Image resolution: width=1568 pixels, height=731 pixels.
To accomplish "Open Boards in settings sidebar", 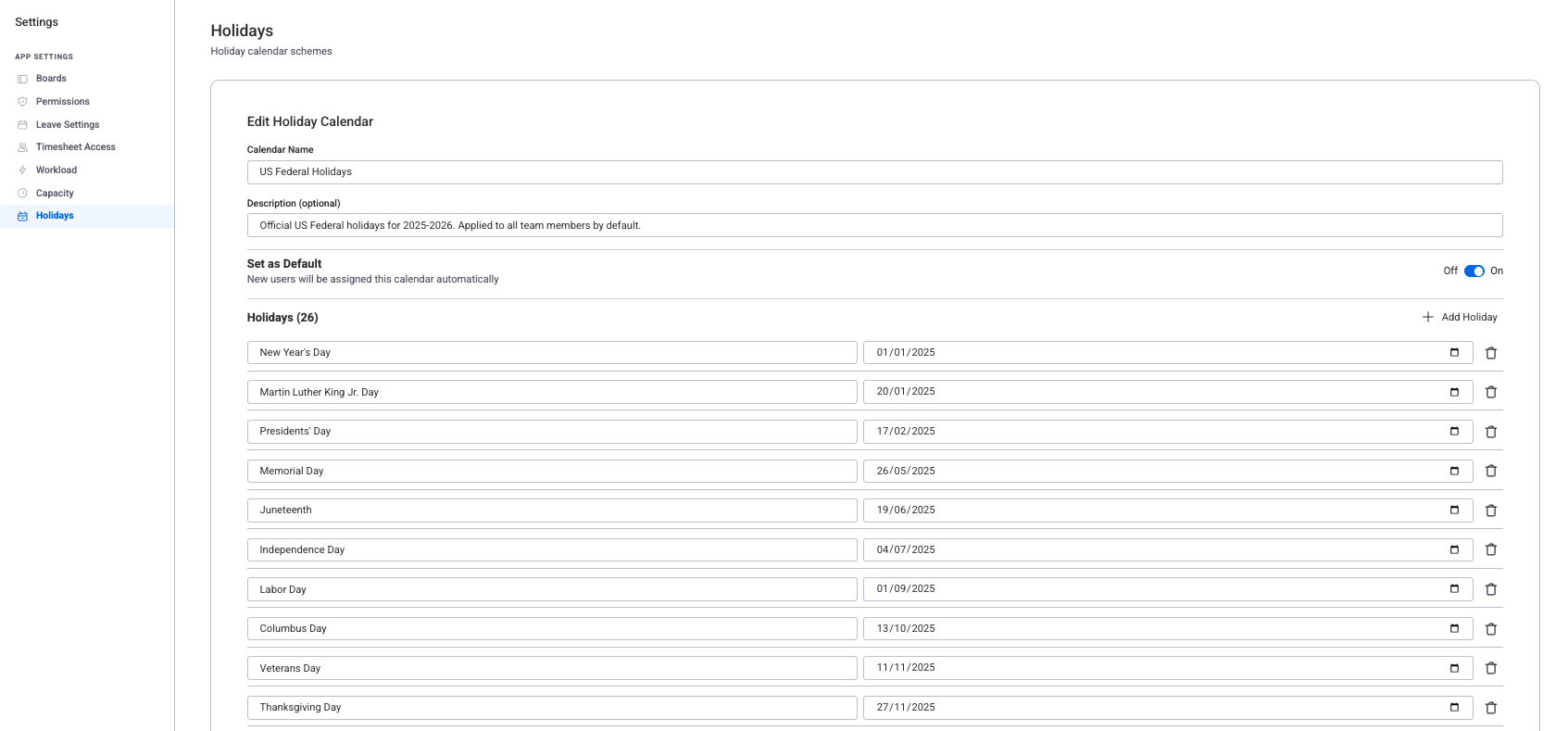I will (51, 79).
